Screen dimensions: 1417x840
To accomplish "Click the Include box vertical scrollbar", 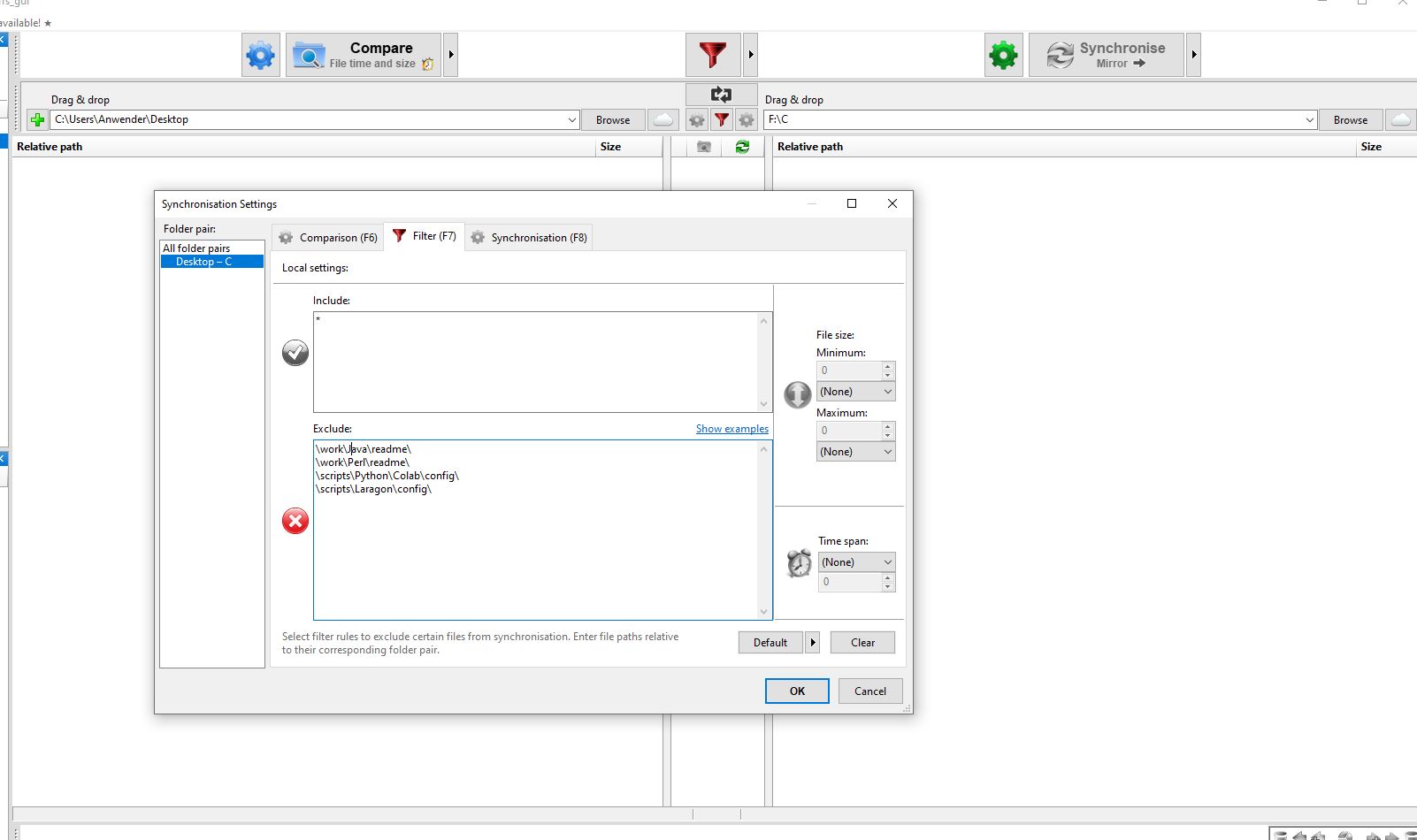I will (x=764, y=362).
